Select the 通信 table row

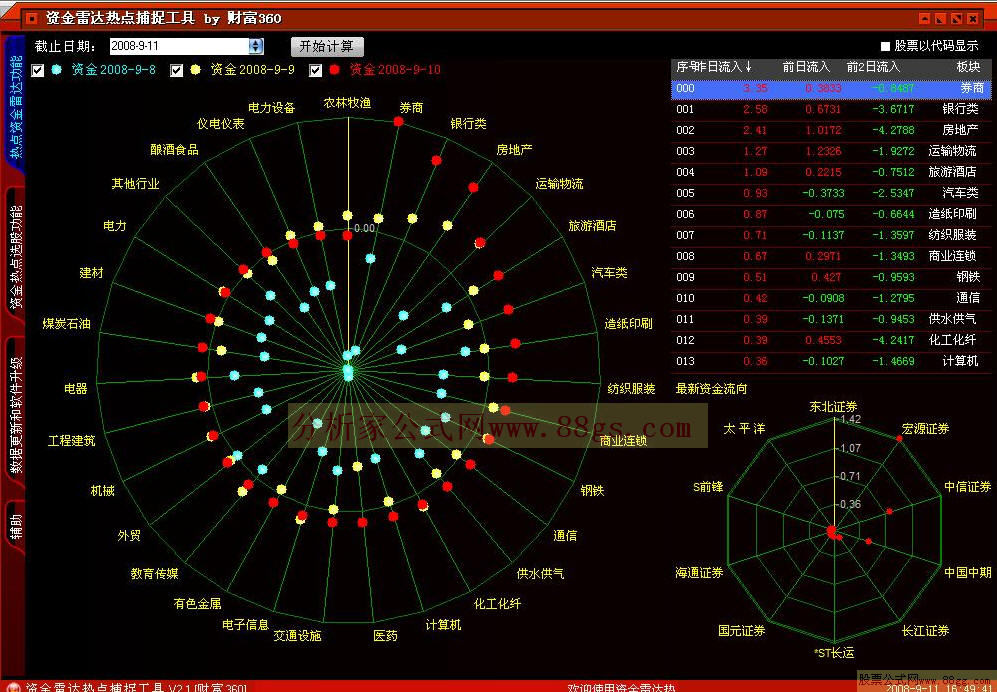pyautogui.click(x=830, y=298)
